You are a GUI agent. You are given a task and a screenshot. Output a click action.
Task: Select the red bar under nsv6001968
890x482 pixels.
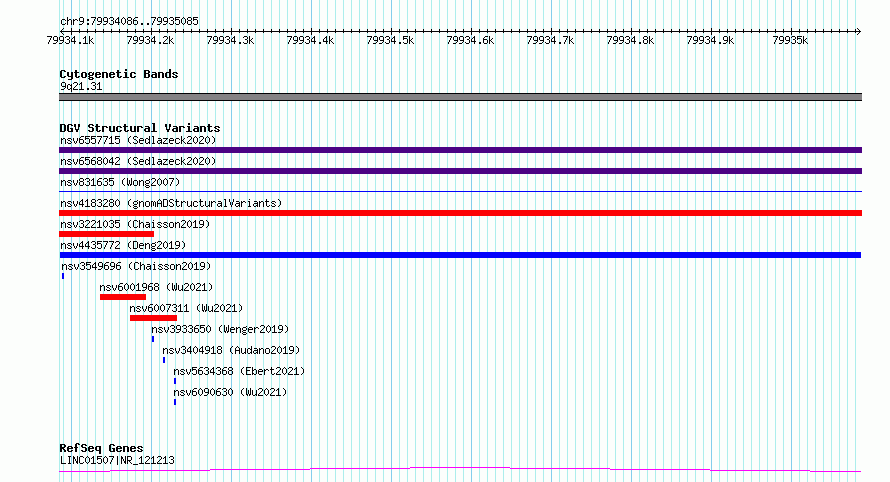pos(123,297)
